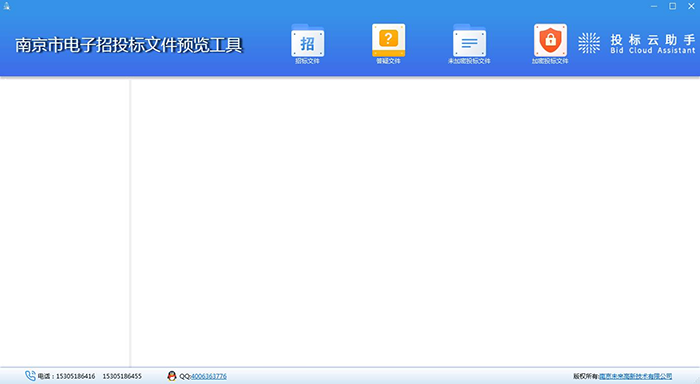The height and width of the screenshot is (384, 700).
Task: Click the QQ penguin icon
Action: 172,376
